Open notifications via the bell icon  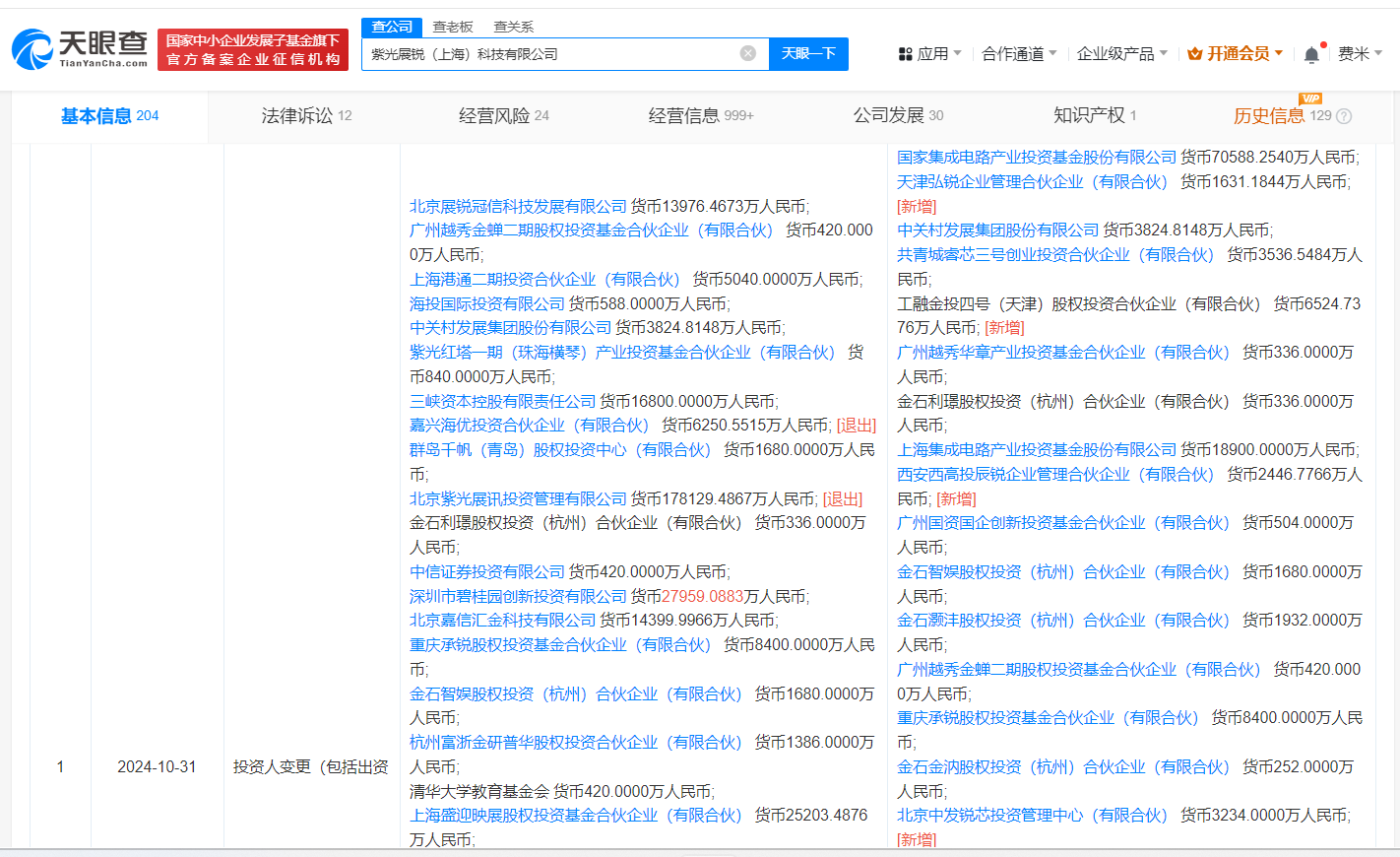pos(1311,54)
